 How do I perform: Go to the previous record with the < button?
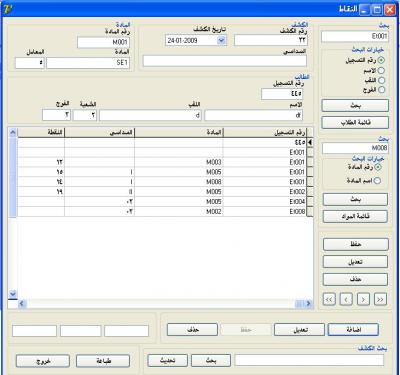point(346,299)
